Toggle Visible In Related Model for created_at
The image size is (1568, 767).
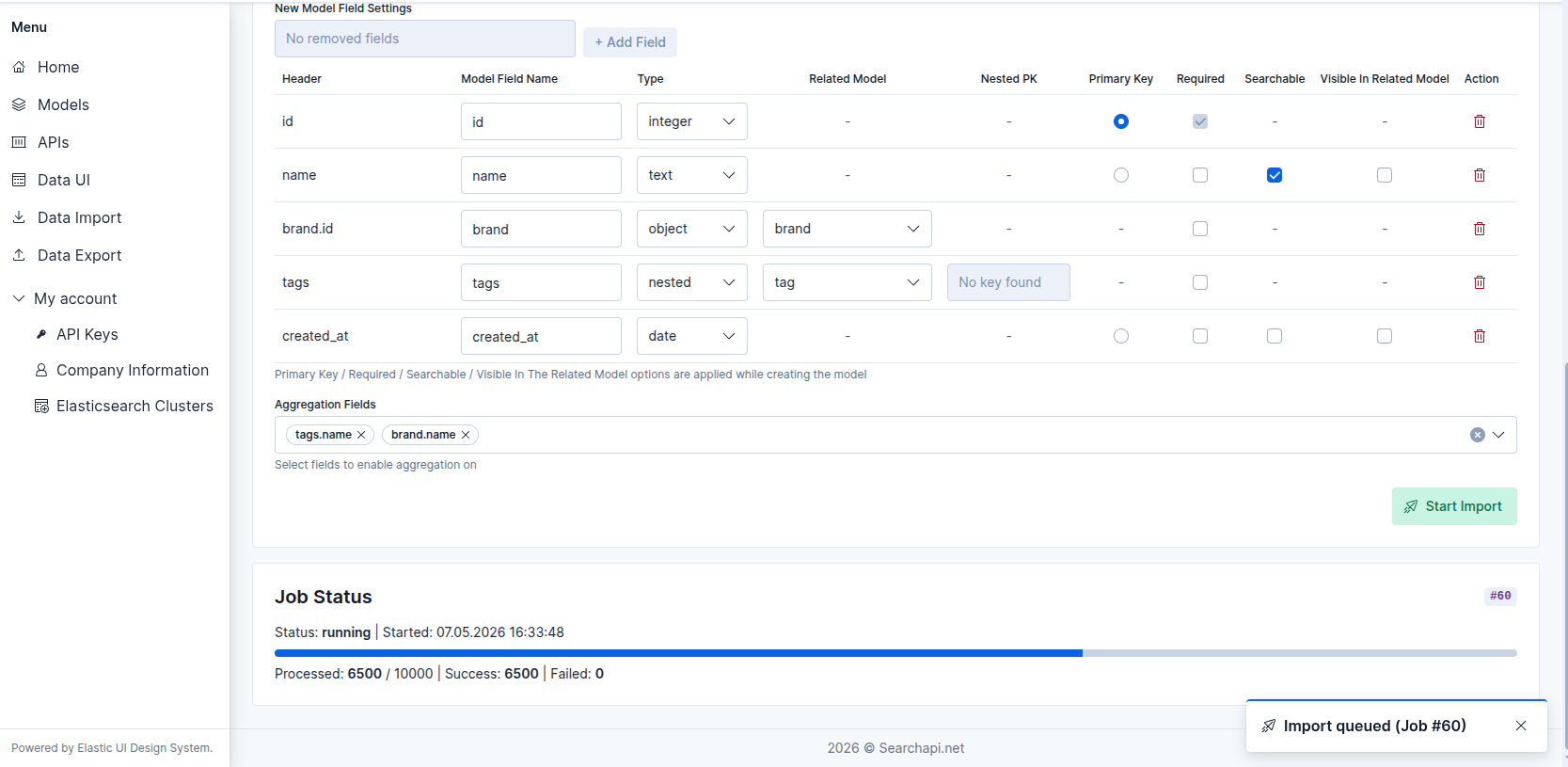tap(1385, 336)
